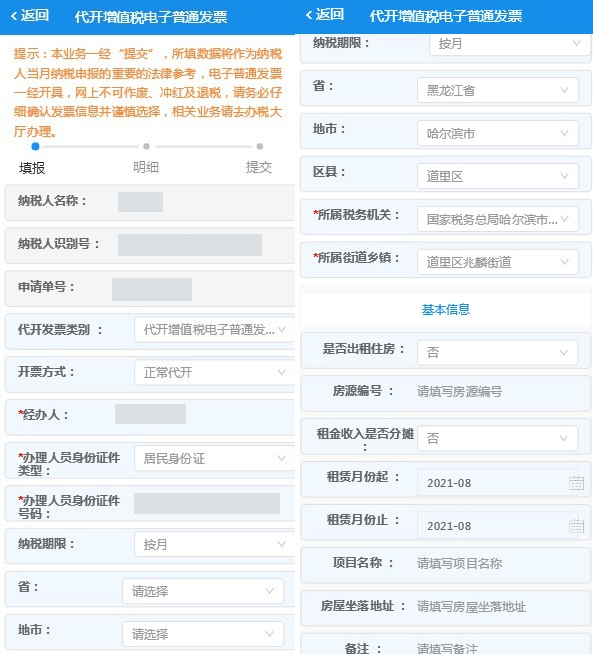Toggle the 是否出租住房 selector
Viewport: 593px width, 658px height.
(x=498, y=352)
